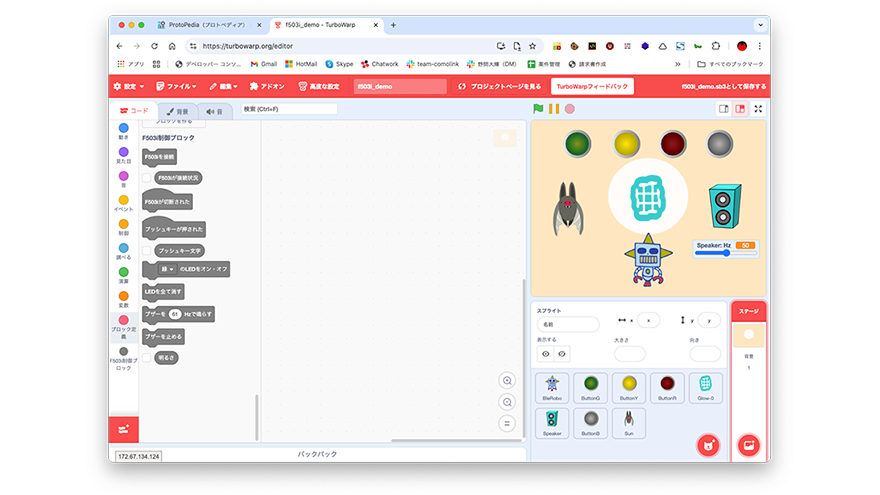
Task: Click the yellow button sprite on stage
Action: [x=626, y=144]
